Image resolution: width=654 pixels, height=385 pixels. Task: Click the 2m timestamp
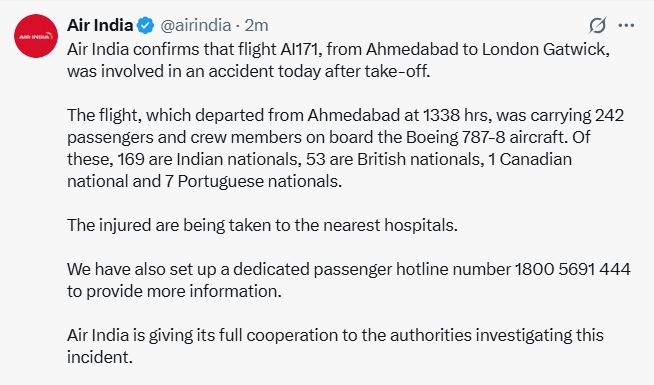point(256,25)
